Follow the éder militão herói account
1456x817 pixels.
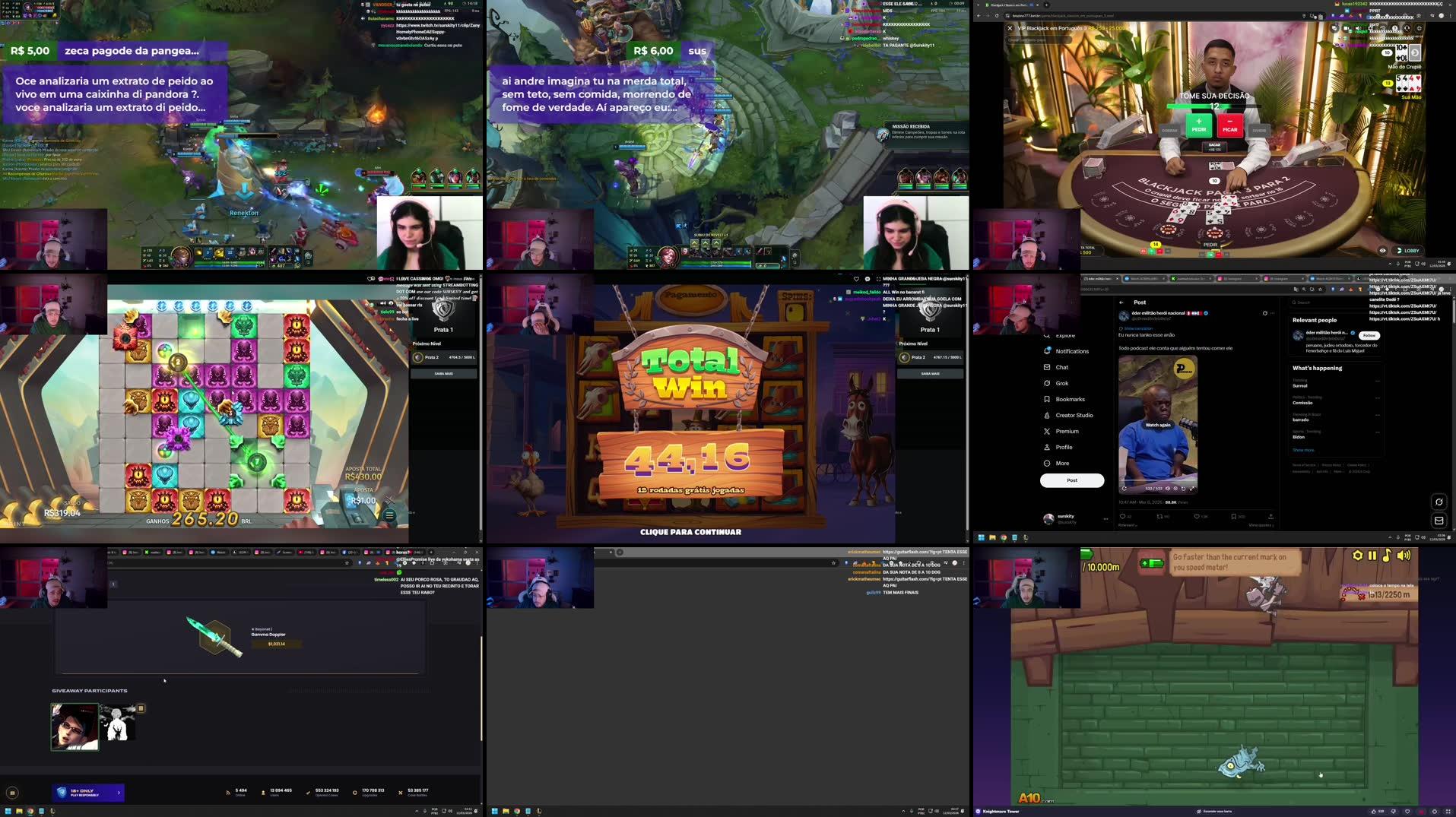pyautogui.click(x=1368, y=335)
